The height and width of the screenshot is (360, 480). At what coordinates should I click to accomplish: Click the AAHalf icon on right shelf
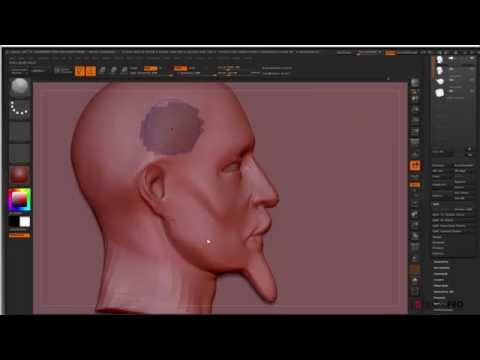pyautogui.click(x=415, y=132)
